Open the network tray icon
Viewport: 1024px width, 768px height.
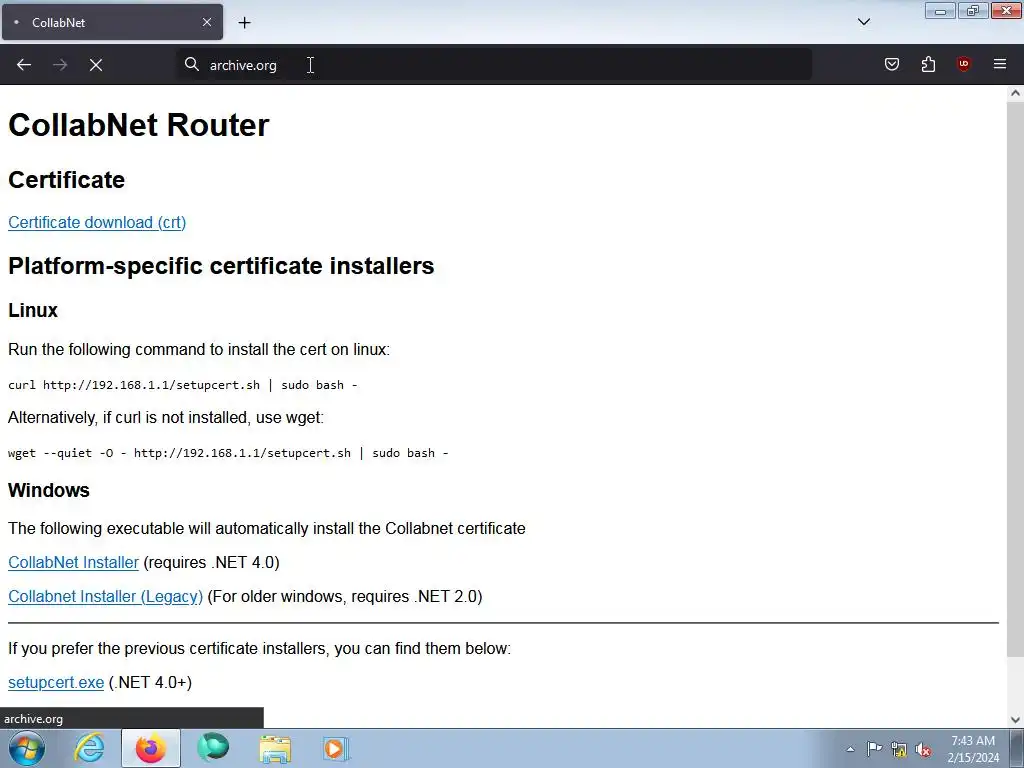tap(899, 750)
